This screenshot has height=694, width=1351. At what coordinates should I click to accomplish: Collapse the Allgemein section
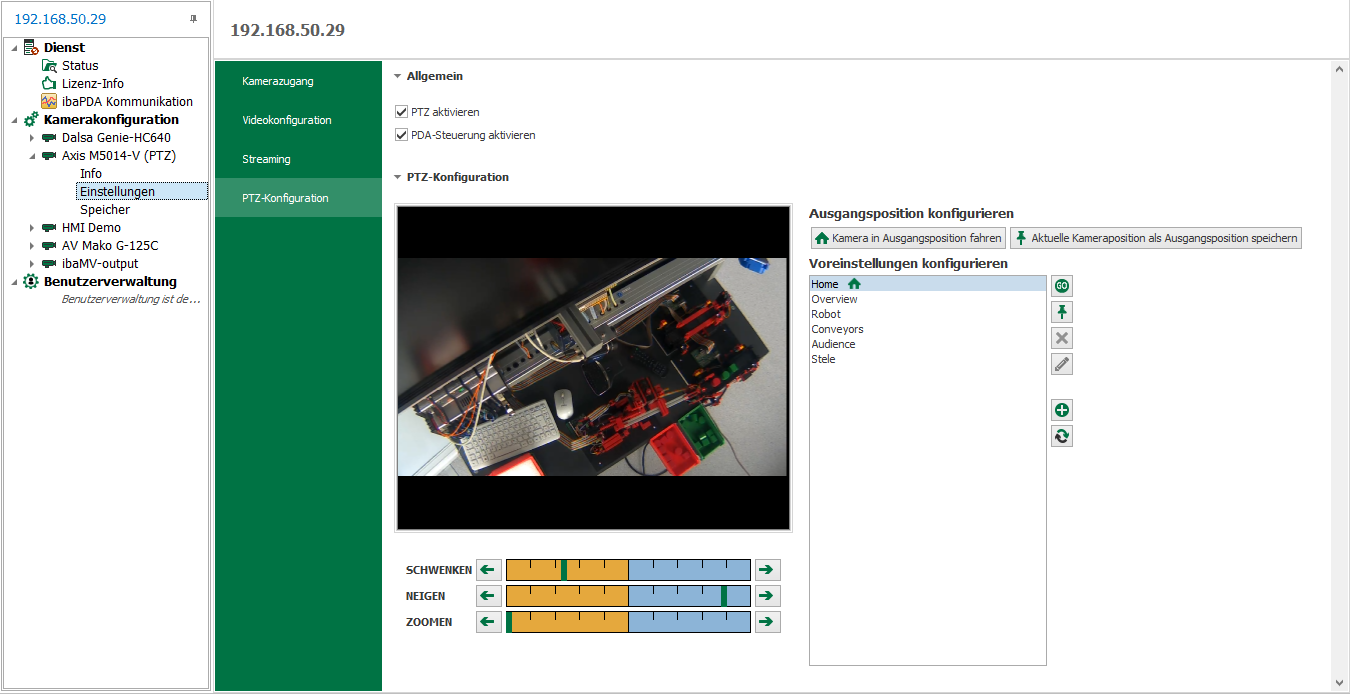click(x=397, y=76)
